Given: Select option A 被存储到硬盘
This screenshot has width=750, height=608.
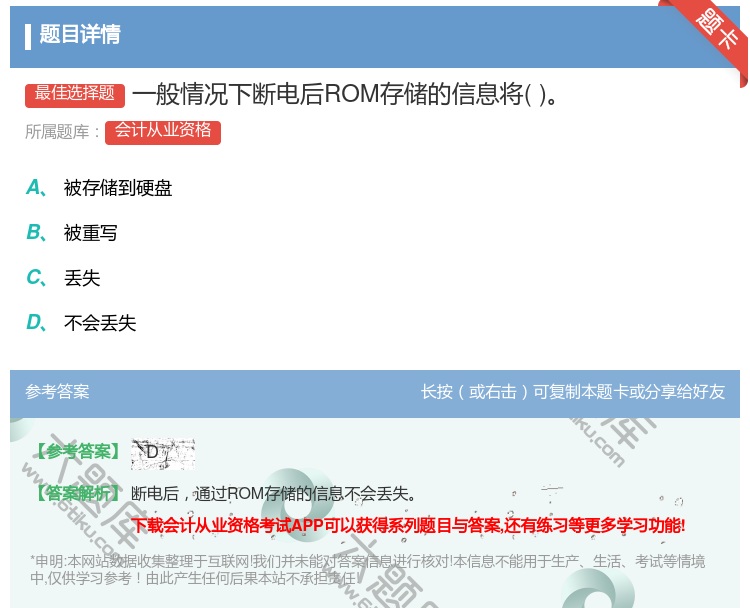Looking at the screenshot, I should tap(99, 188).
